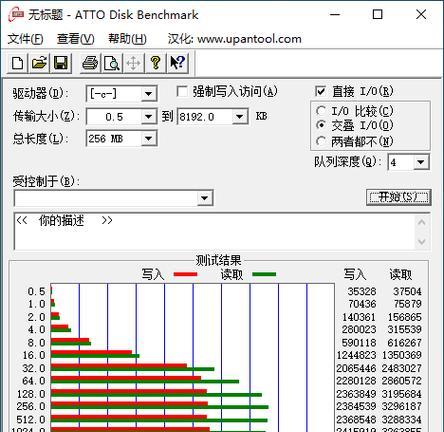Open the 文件(F) menu
The width and height of the screenshot is (444, 432).
[25, 39]
